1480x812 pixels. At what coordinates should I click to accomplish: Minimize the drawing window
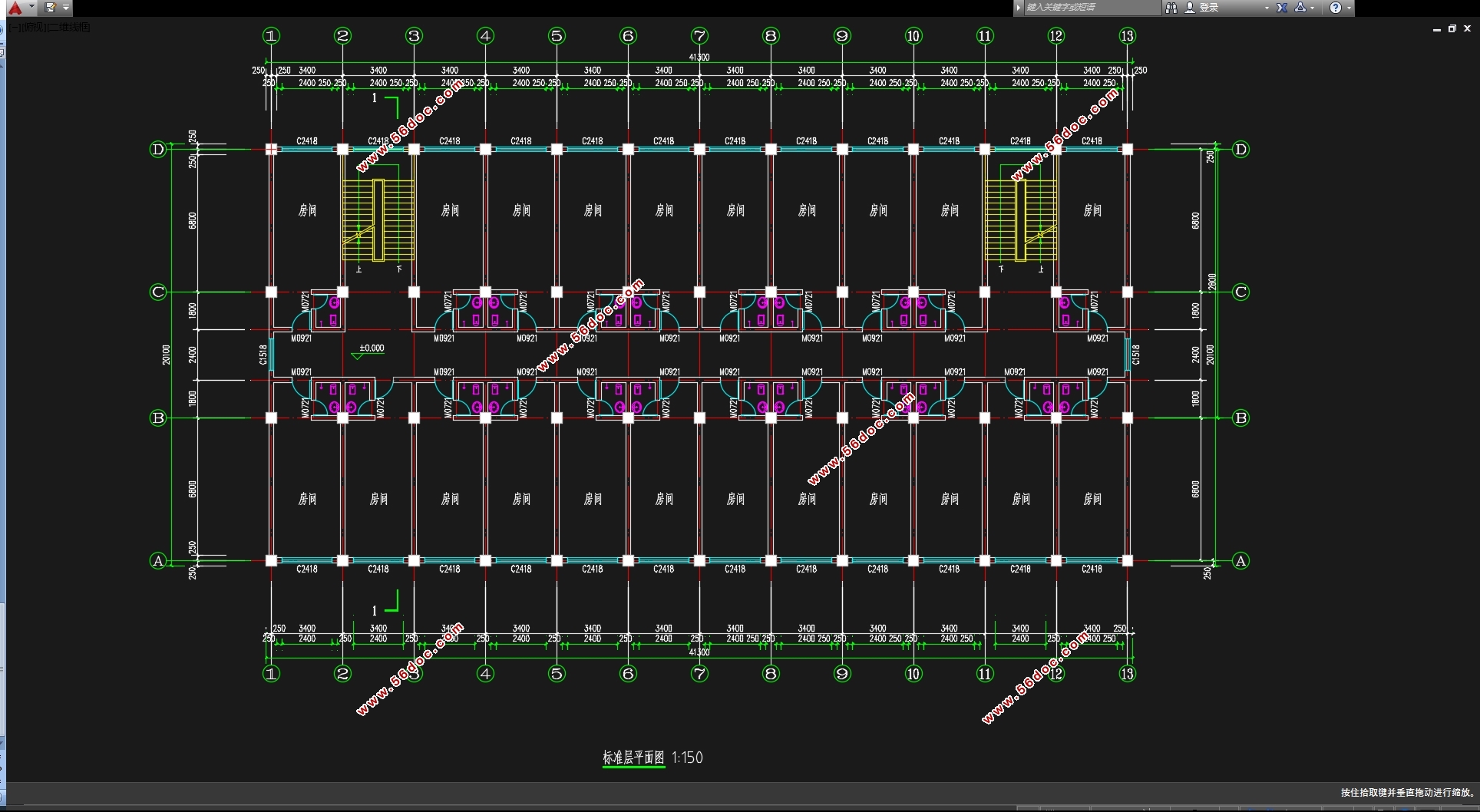coord(1436,28)
